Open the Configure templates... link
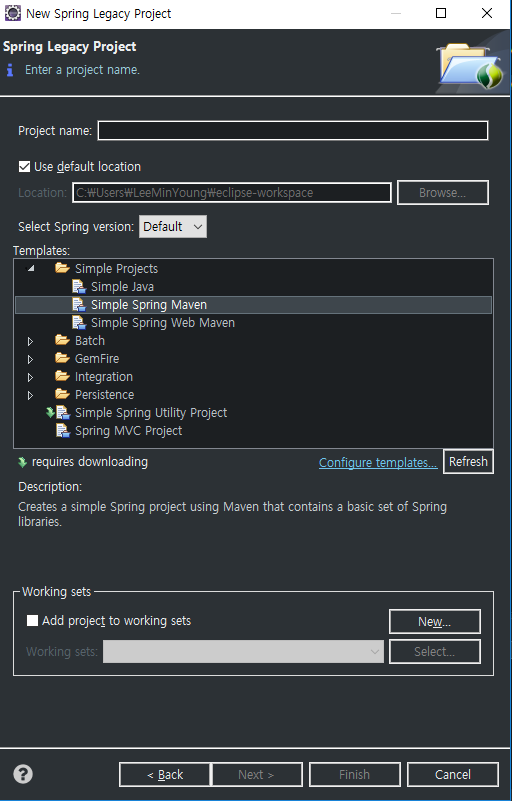Screen dimensions: 512x801 (378, 462)
